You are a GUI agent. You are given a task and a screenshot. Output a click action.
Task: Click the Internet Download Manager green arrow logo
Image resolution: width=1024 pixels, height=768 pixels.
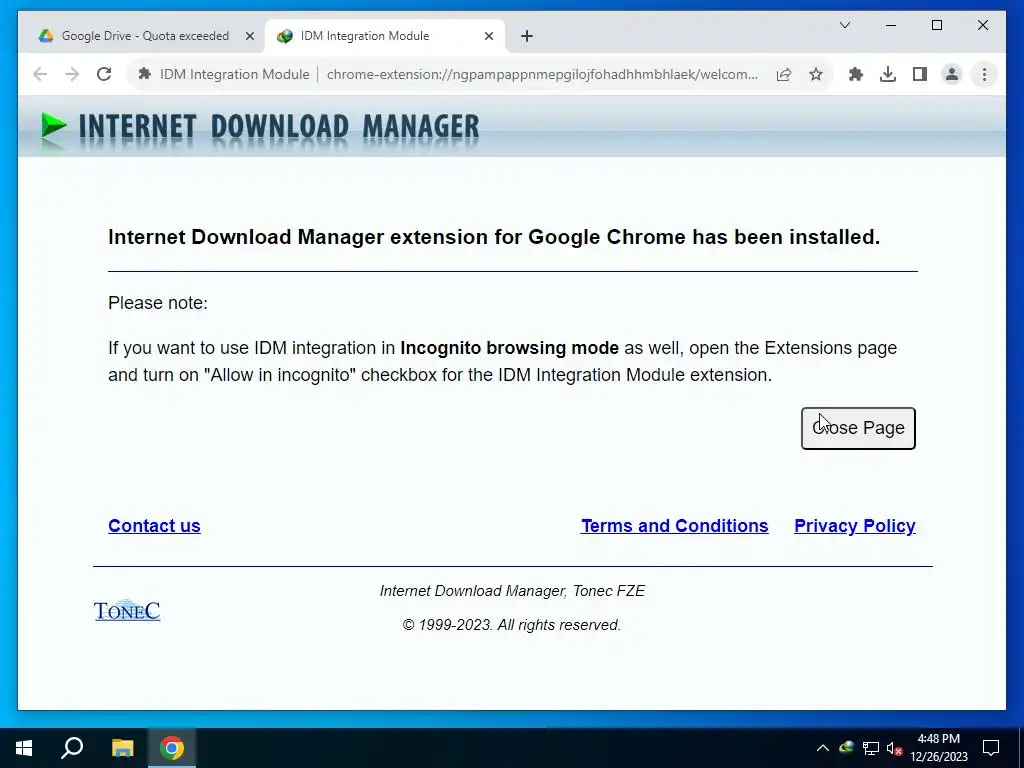tap(54, 126)
